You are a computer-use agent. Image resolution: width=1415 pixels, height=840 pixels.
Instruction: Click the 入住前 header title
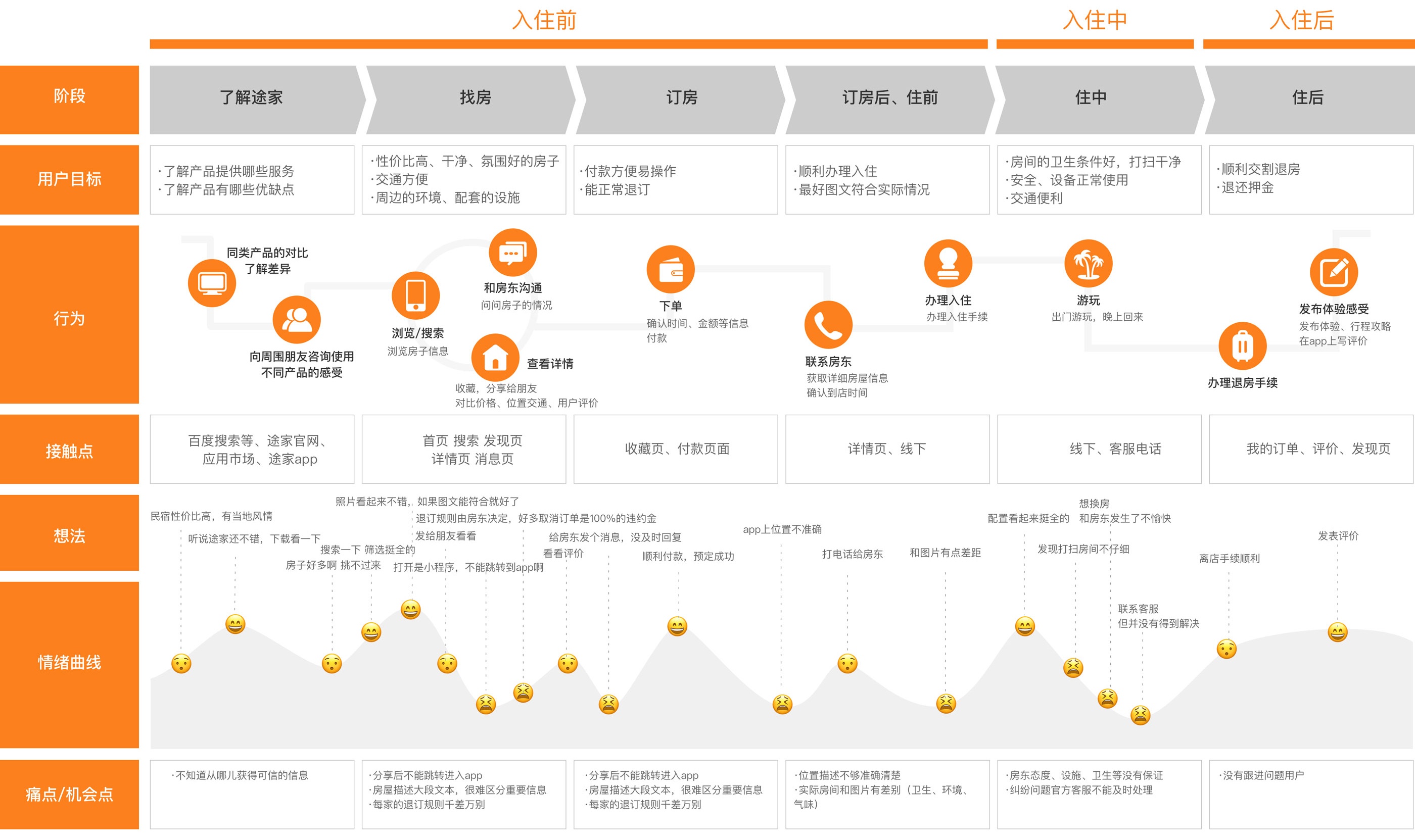point(544,21)
